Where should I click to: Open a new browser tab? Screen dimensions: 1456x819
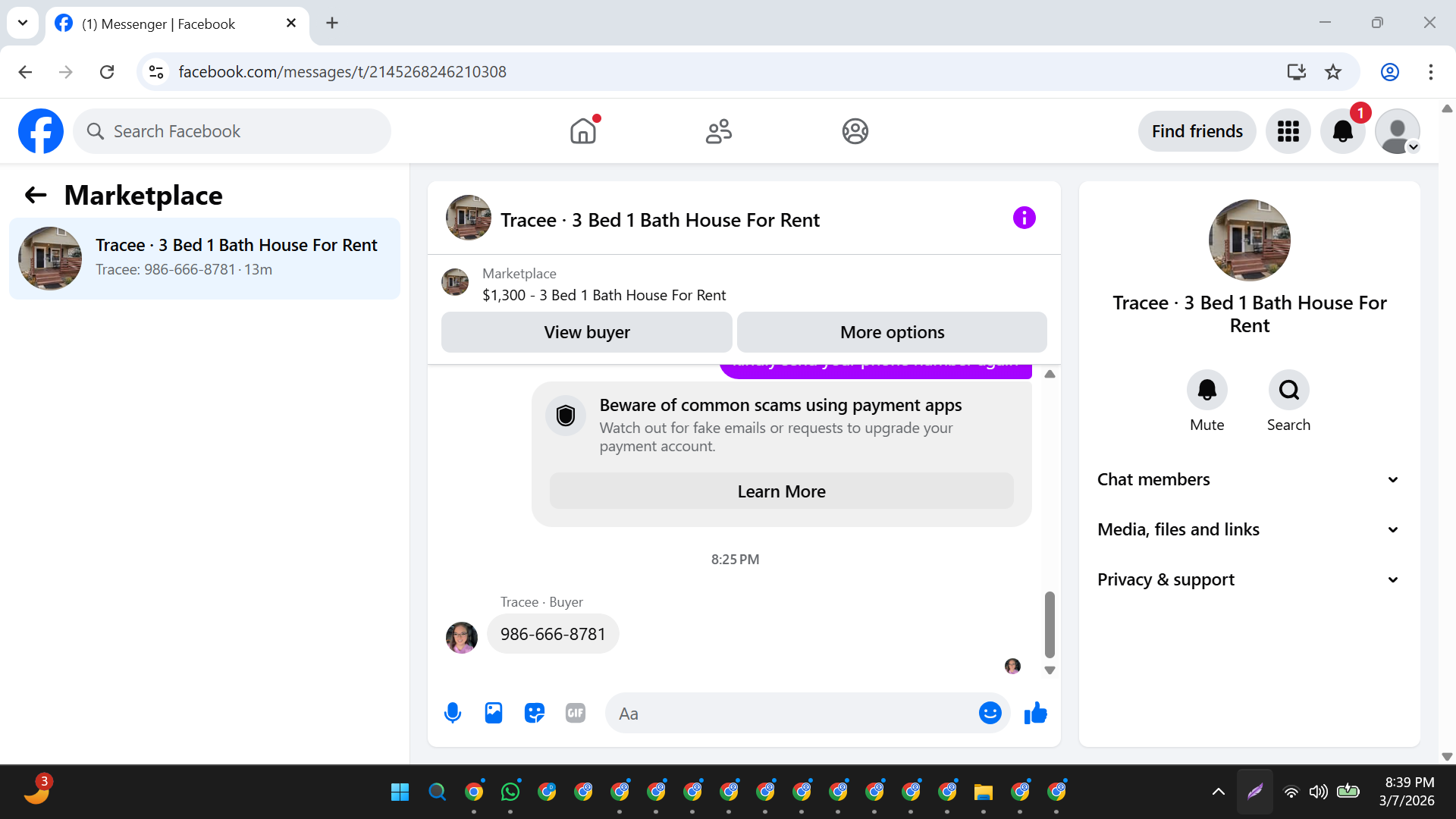click(x=332, y=23)
